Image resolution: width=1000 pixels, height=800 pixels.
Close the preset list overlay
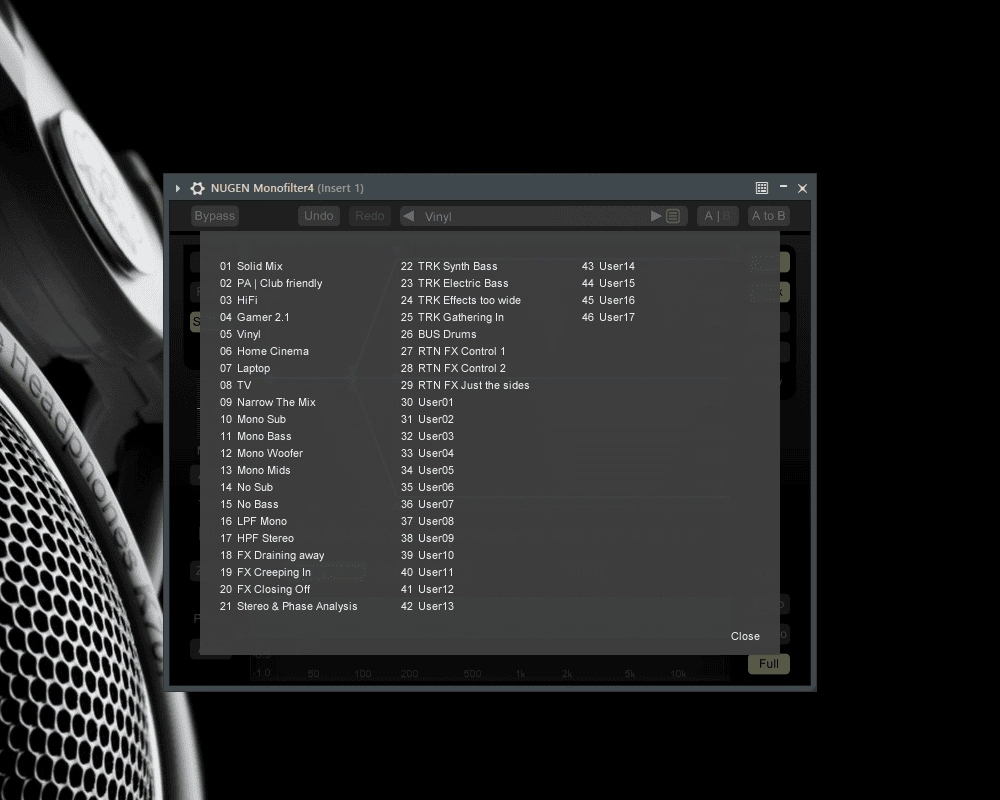pos(745,636)
